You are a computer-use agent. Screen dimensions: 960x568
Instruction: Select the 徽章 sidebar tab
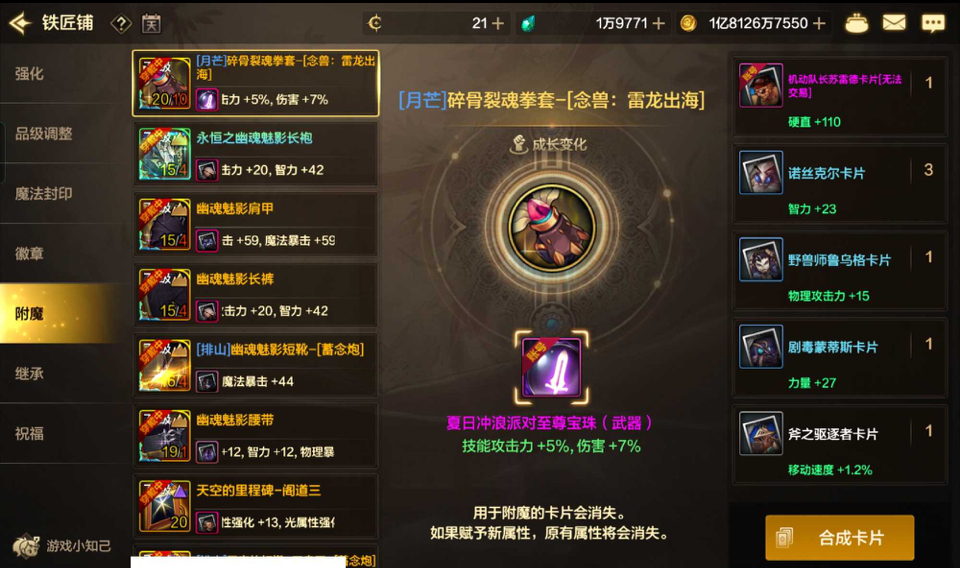pos(29,253)
